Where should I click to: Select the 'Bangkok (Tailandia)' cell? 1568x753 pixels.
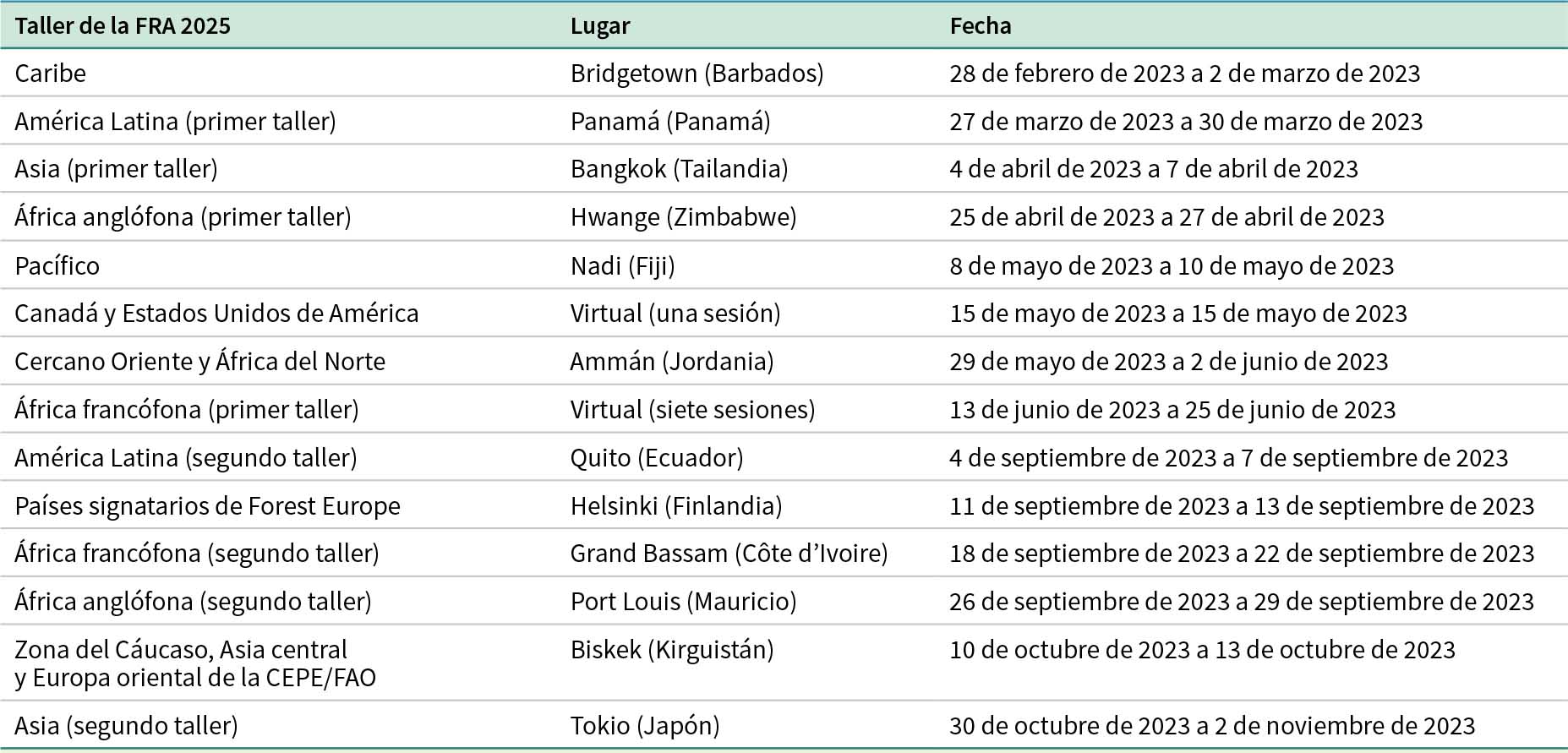click(x=679, y=169)
